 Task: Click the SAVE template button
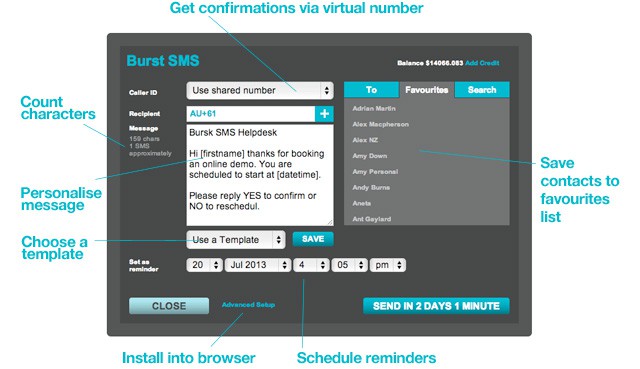313,239
